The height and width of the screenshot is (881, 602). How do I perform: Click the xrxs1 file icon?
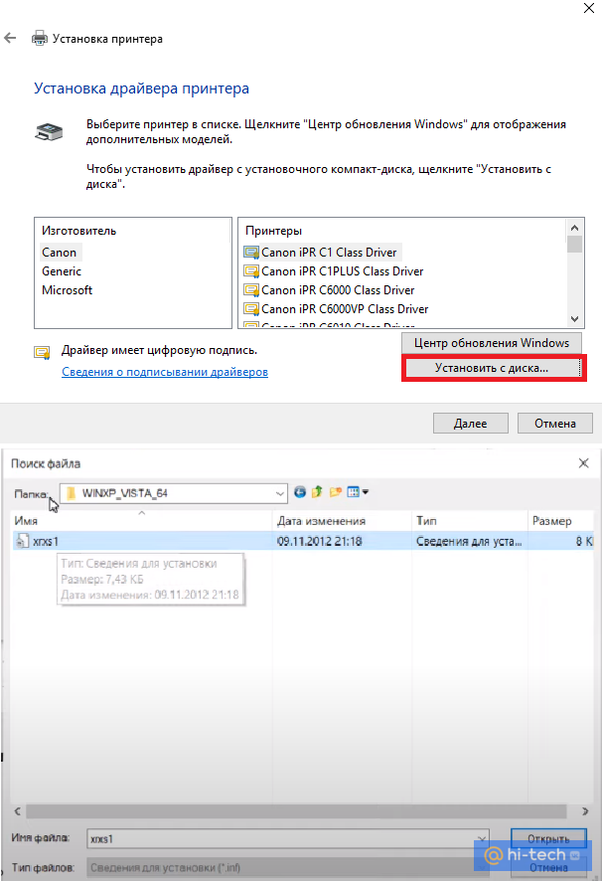click(22, 541)
